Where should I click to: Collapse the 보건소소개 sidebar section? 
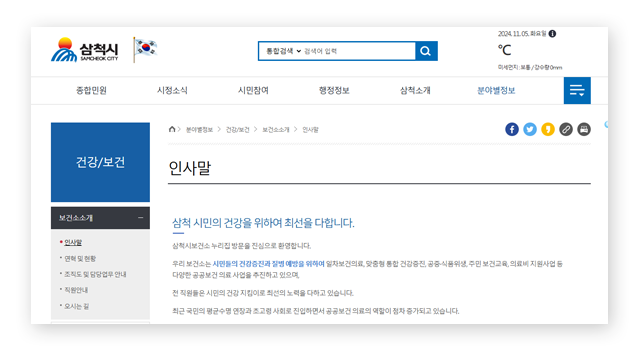(100, 218)
